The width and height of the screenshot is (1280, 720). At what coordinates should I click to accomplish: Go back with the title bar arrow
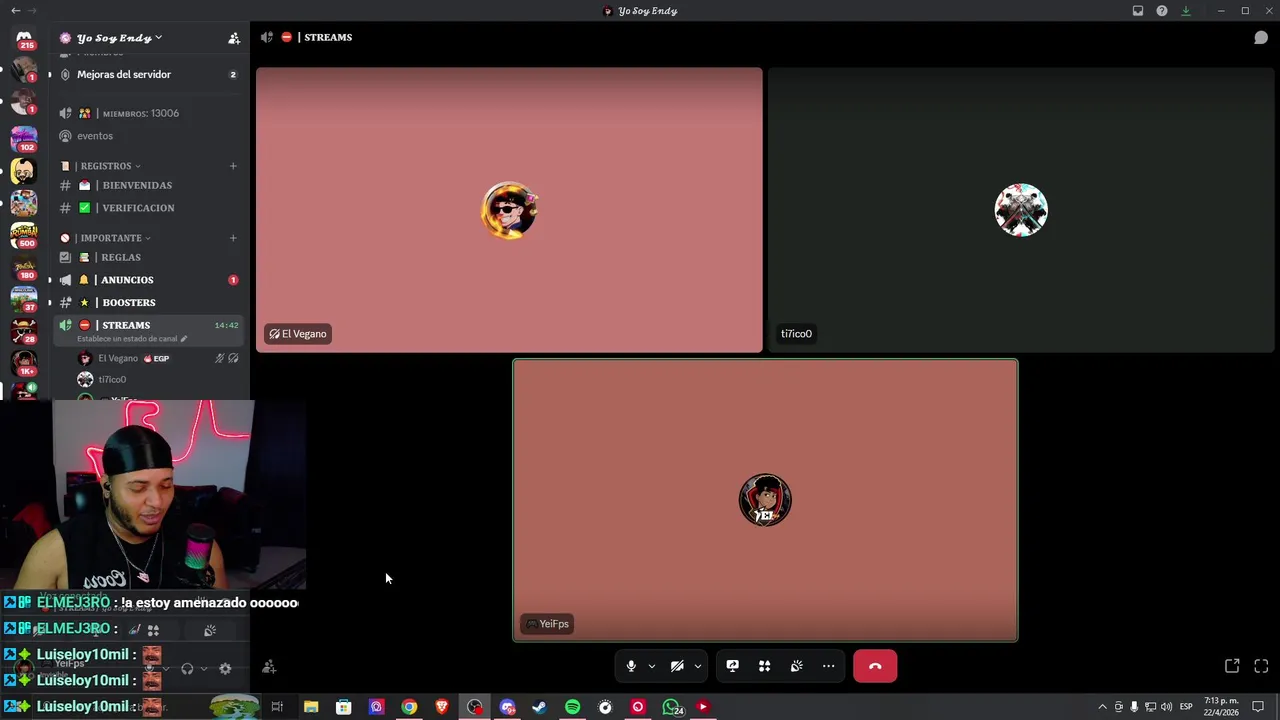click(x=15, y=11)
